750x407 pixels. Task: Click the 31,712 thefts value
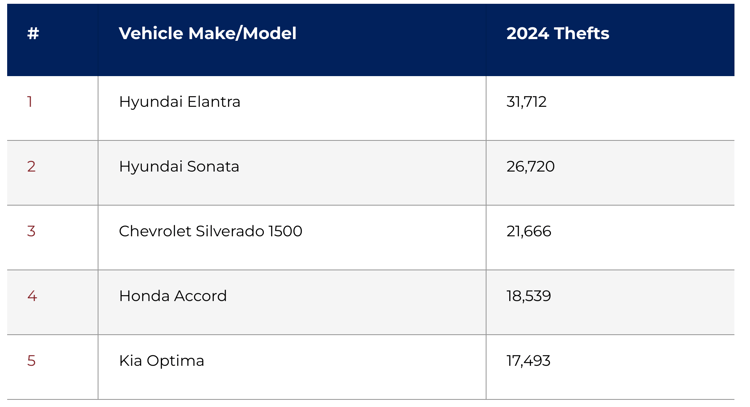(x=527, y=102)
